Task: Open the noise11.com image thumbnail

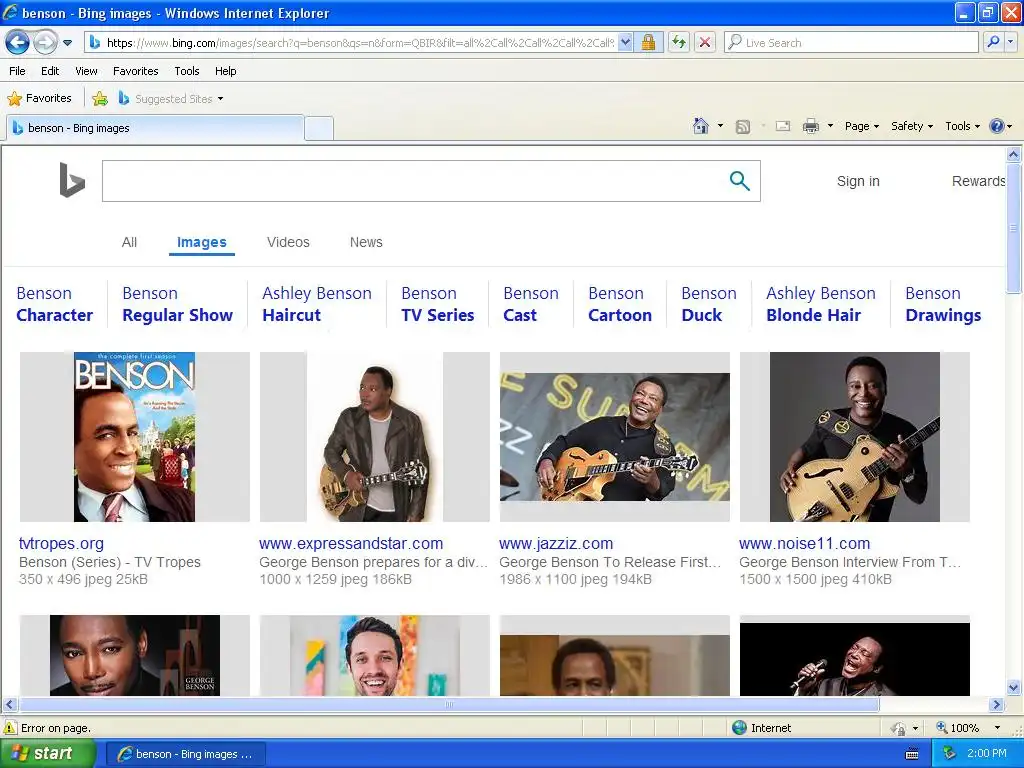Action: 855,437
